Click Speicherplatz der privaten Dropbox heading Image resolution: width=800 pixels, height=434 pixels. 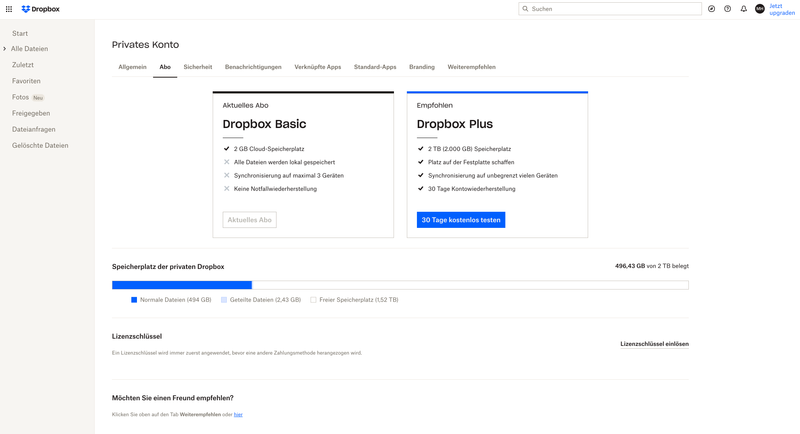168,267
